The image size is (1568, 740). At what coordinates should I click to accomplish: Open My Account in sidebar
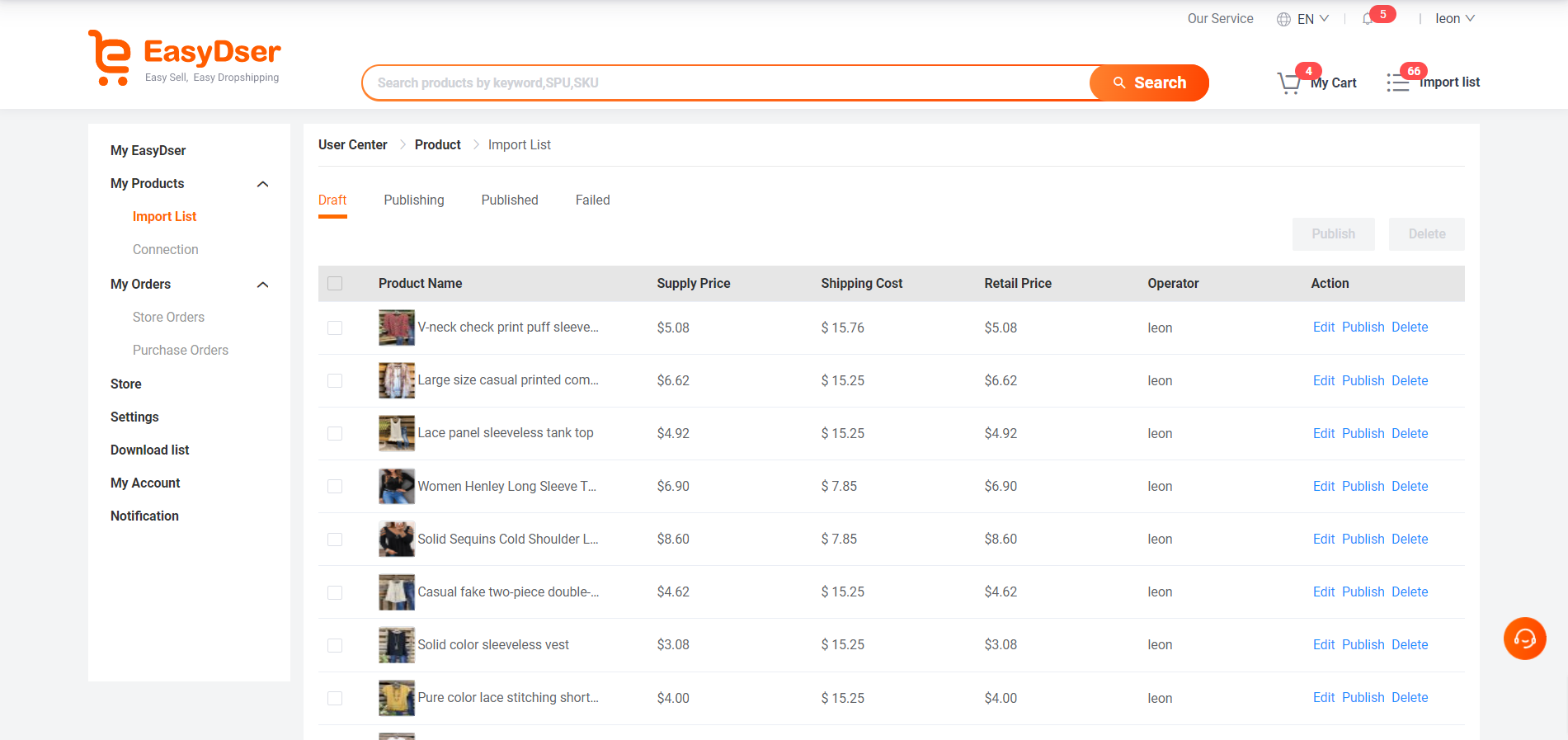pos(145,483)
